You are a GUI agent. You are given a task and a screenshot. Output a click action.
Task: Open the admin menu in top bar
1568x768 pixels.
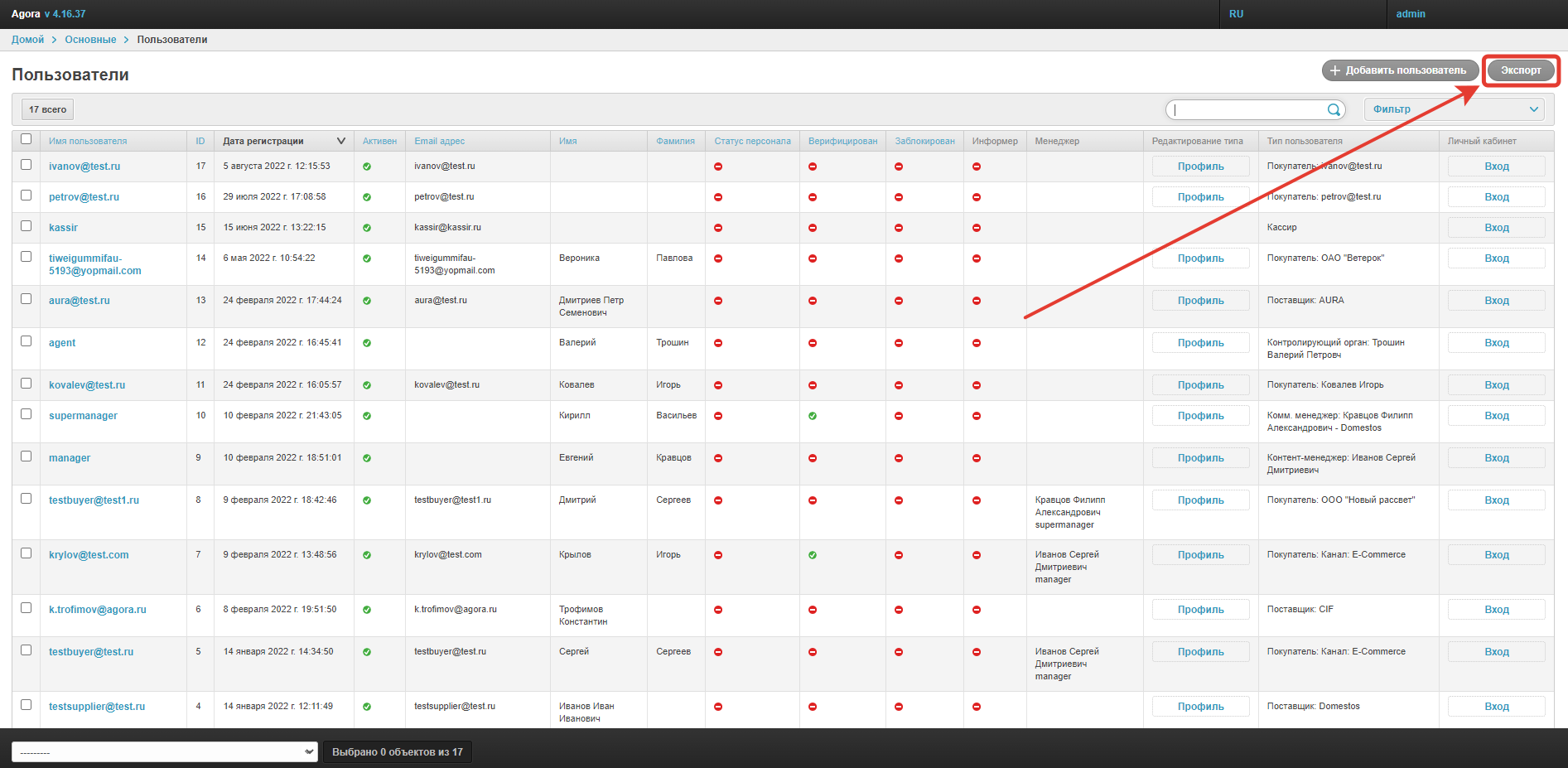1411,14
